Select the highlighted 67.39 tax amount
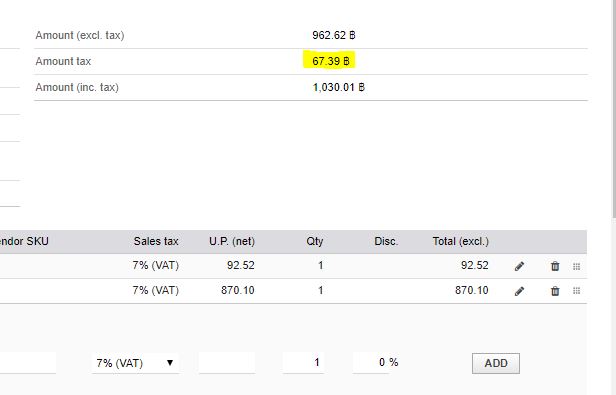The height and width of the screenshot is (395, 616). 330,61
